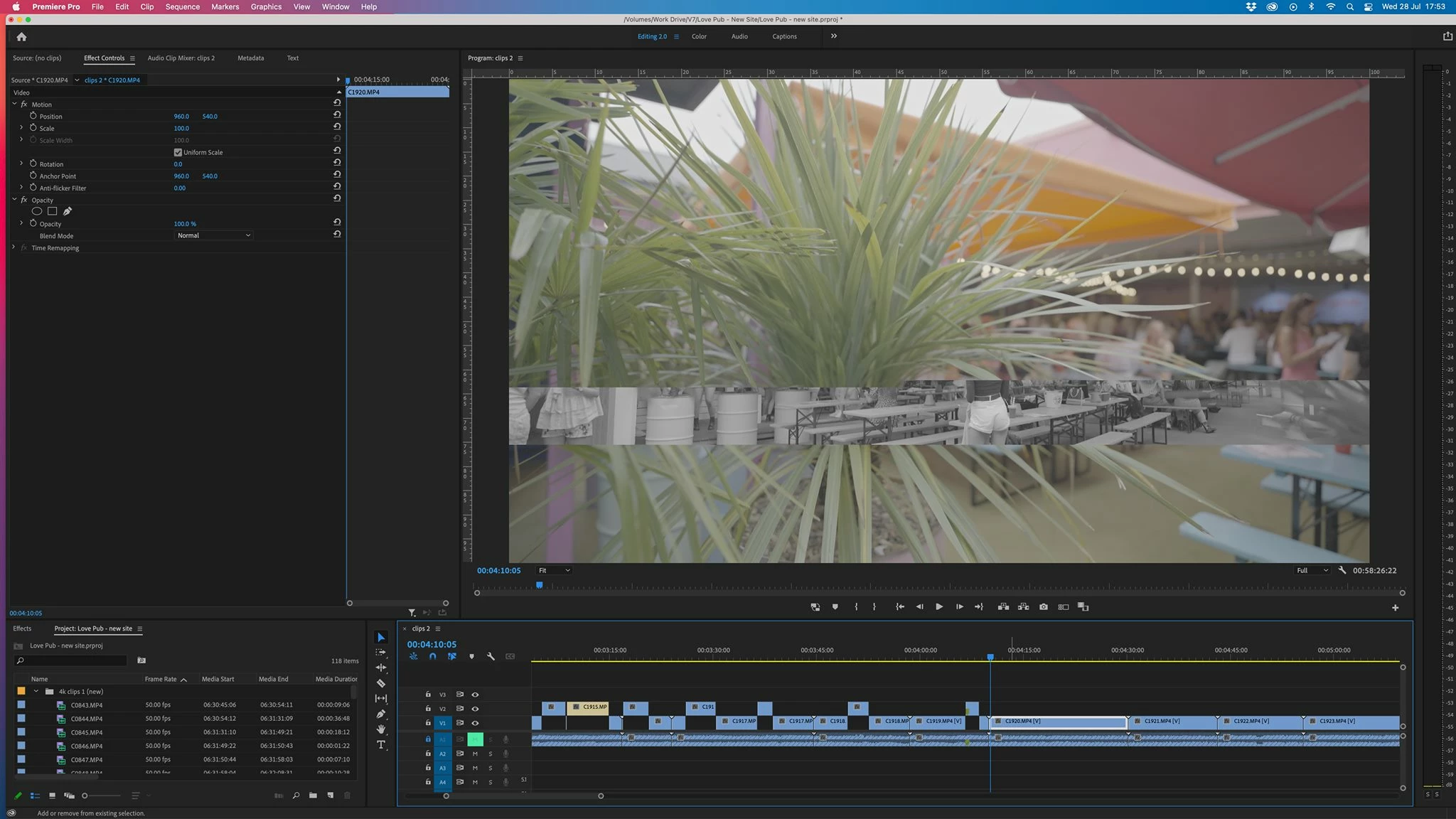Select the Razor tool
The width and height of the screenshot is (1456, 819).
point(381,683)
